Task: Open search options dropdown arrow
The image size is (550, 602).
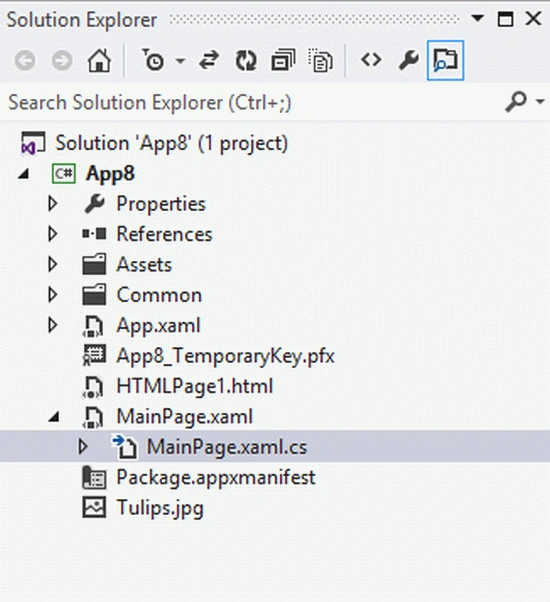Action: [540, 102]
